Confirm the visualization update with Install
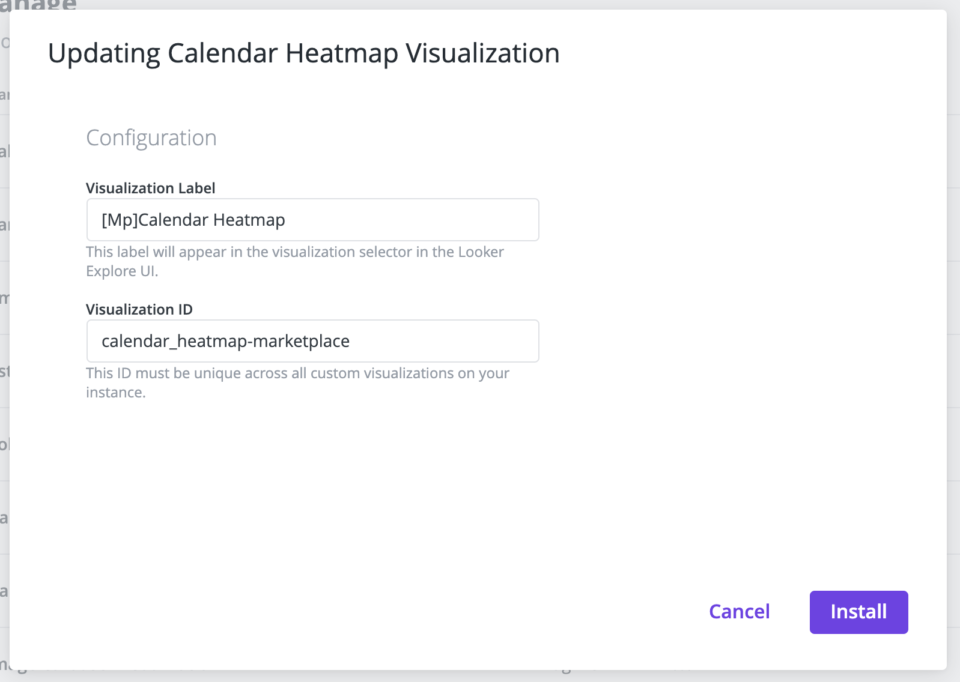Screen dimensions: 960x682 click(858, 611)
